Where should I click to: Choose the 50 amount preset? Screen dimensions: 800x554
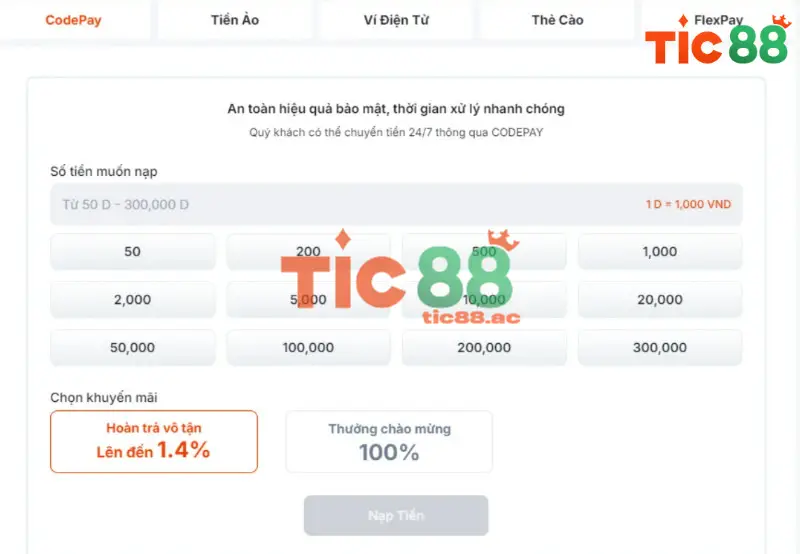(x=132, y=251)
